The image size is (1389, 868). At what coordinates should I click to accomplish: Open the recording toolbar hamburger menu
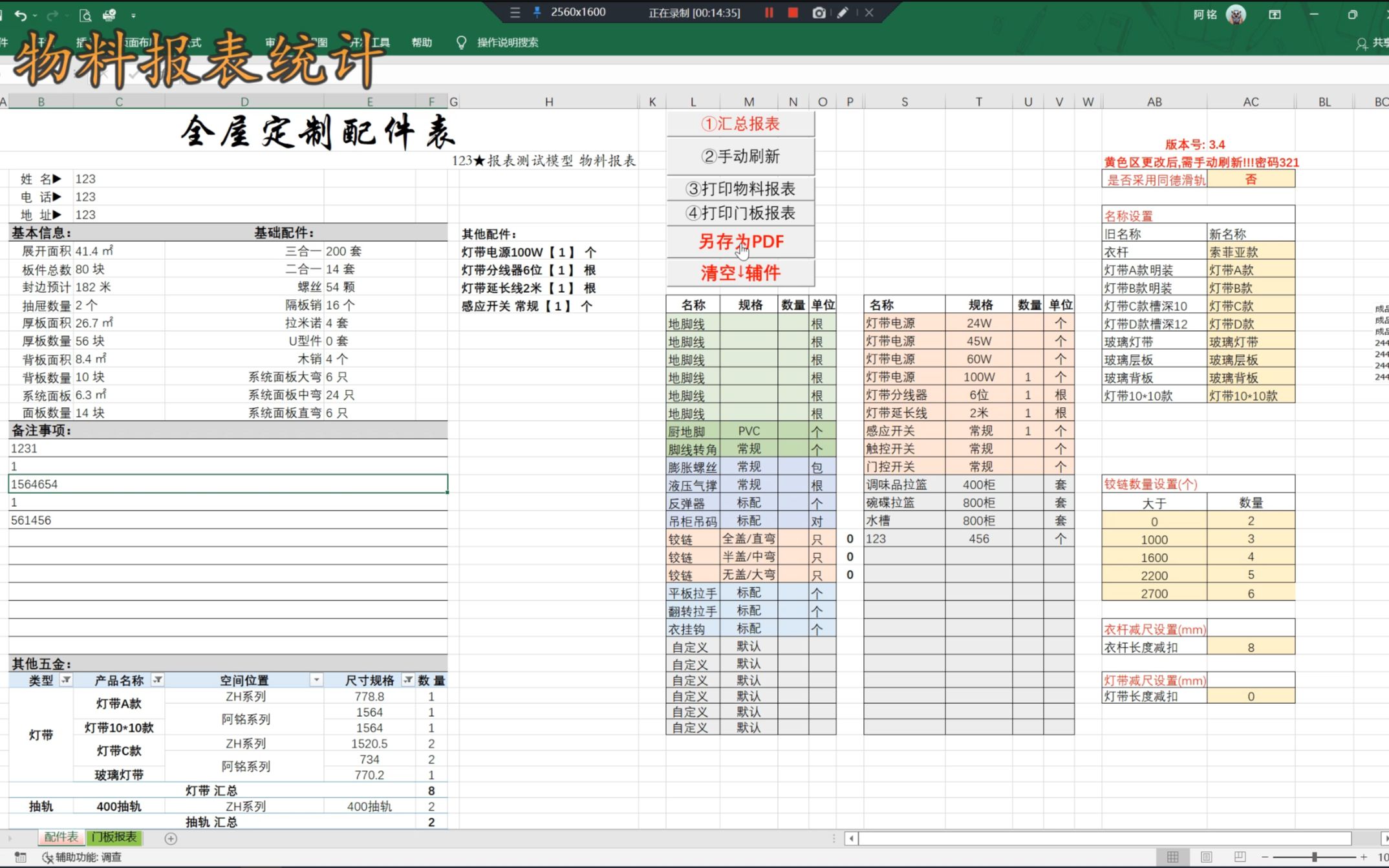tap(514, 12)
